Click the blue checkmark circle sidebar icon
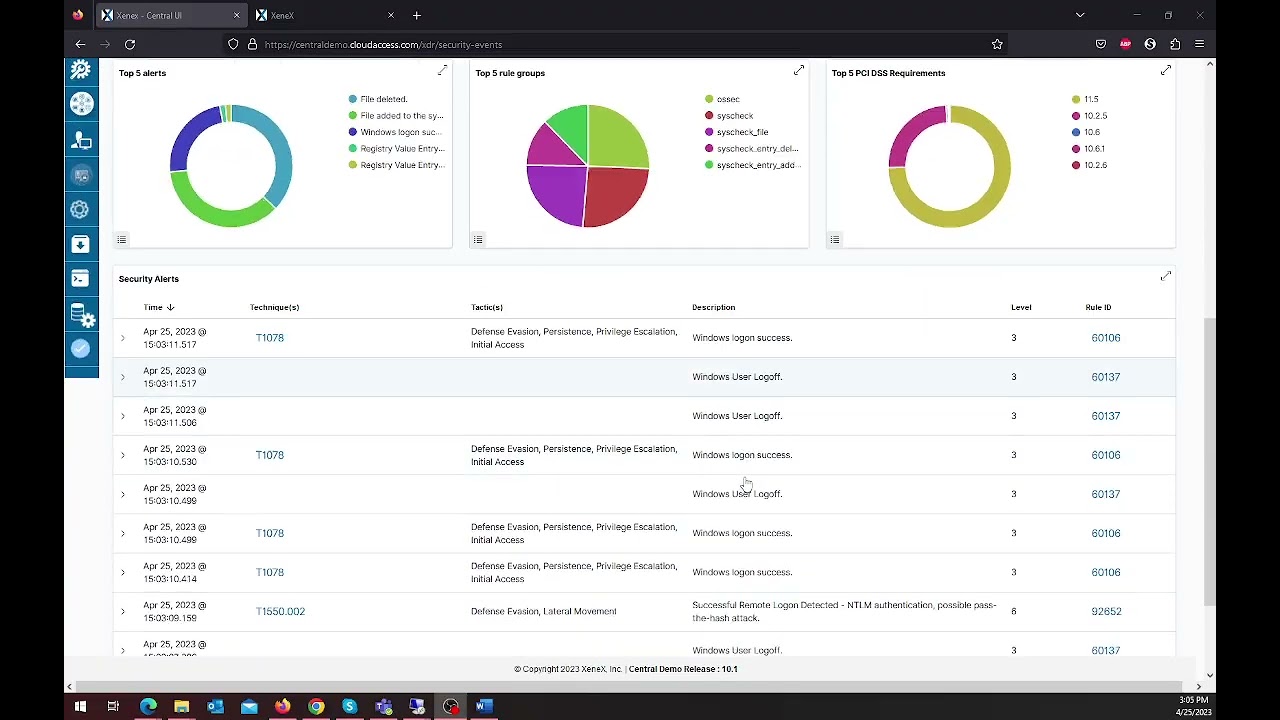This screenshot has height=720, width=1280. click(x=81, y=349)
